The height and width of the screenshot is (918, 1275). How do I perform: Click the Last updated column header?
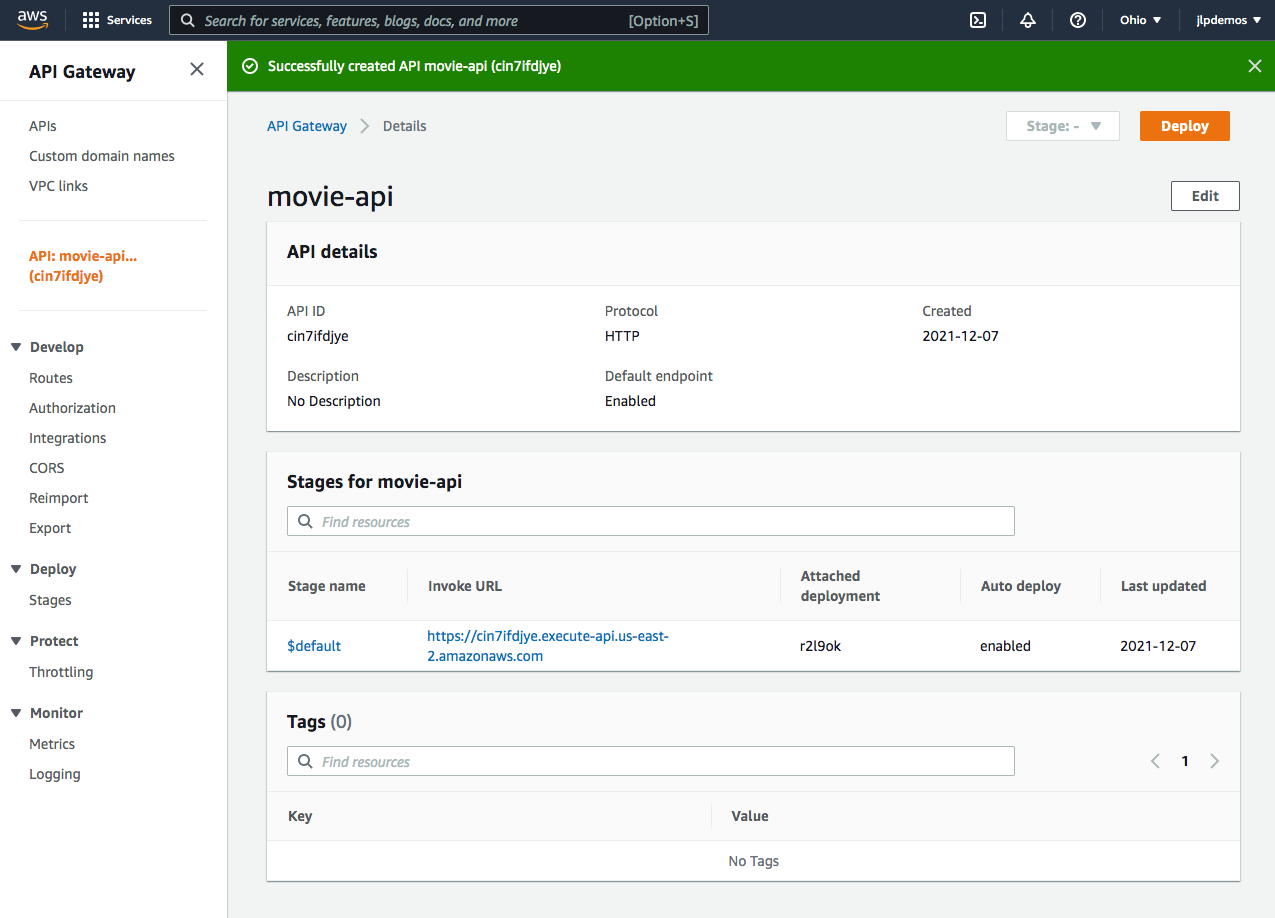[x=1163, y=586]
